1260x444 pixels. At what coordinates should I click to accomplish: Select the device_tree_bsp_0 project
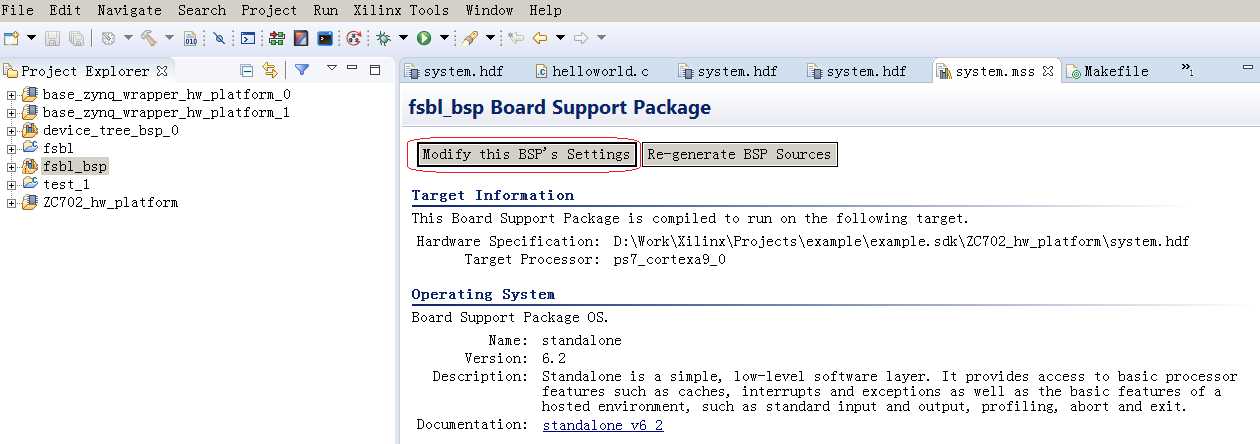click(111, 130)
